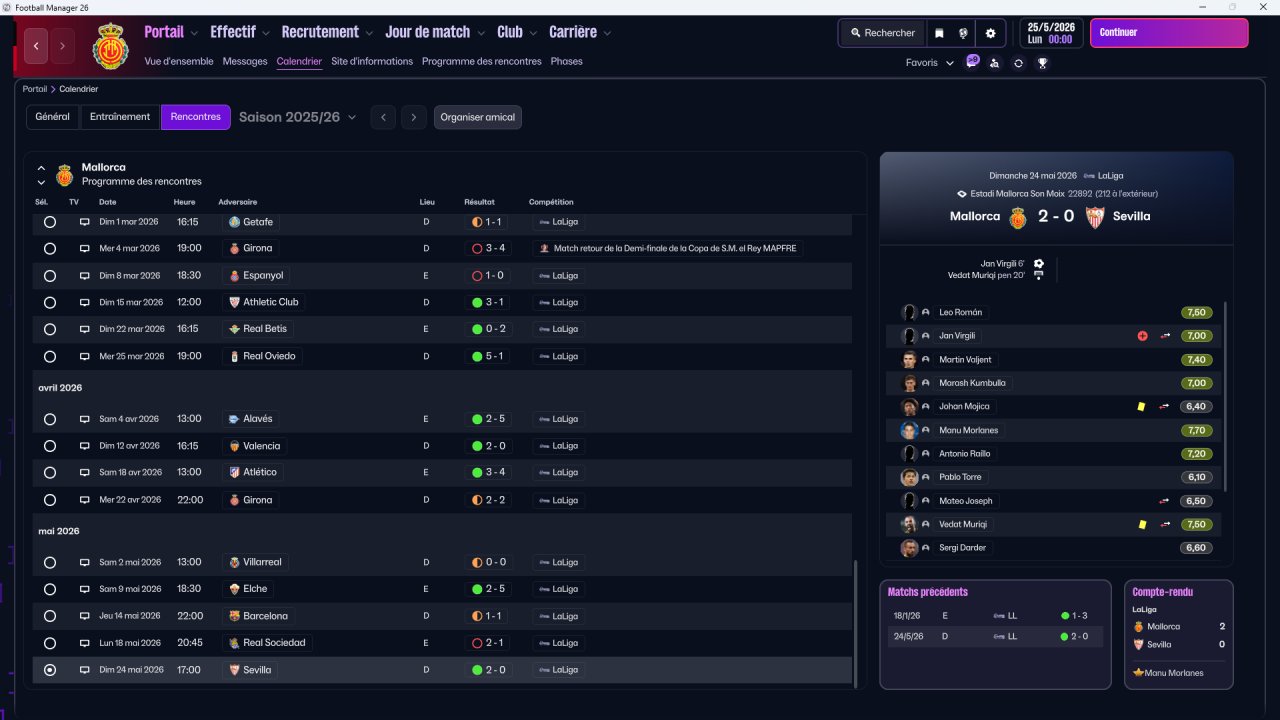Click the Mallorca crest in fixtures list header
Image resolution: width=1280 pixels, height=720 pixels.
pyautogui.click(x=65, y=175)
